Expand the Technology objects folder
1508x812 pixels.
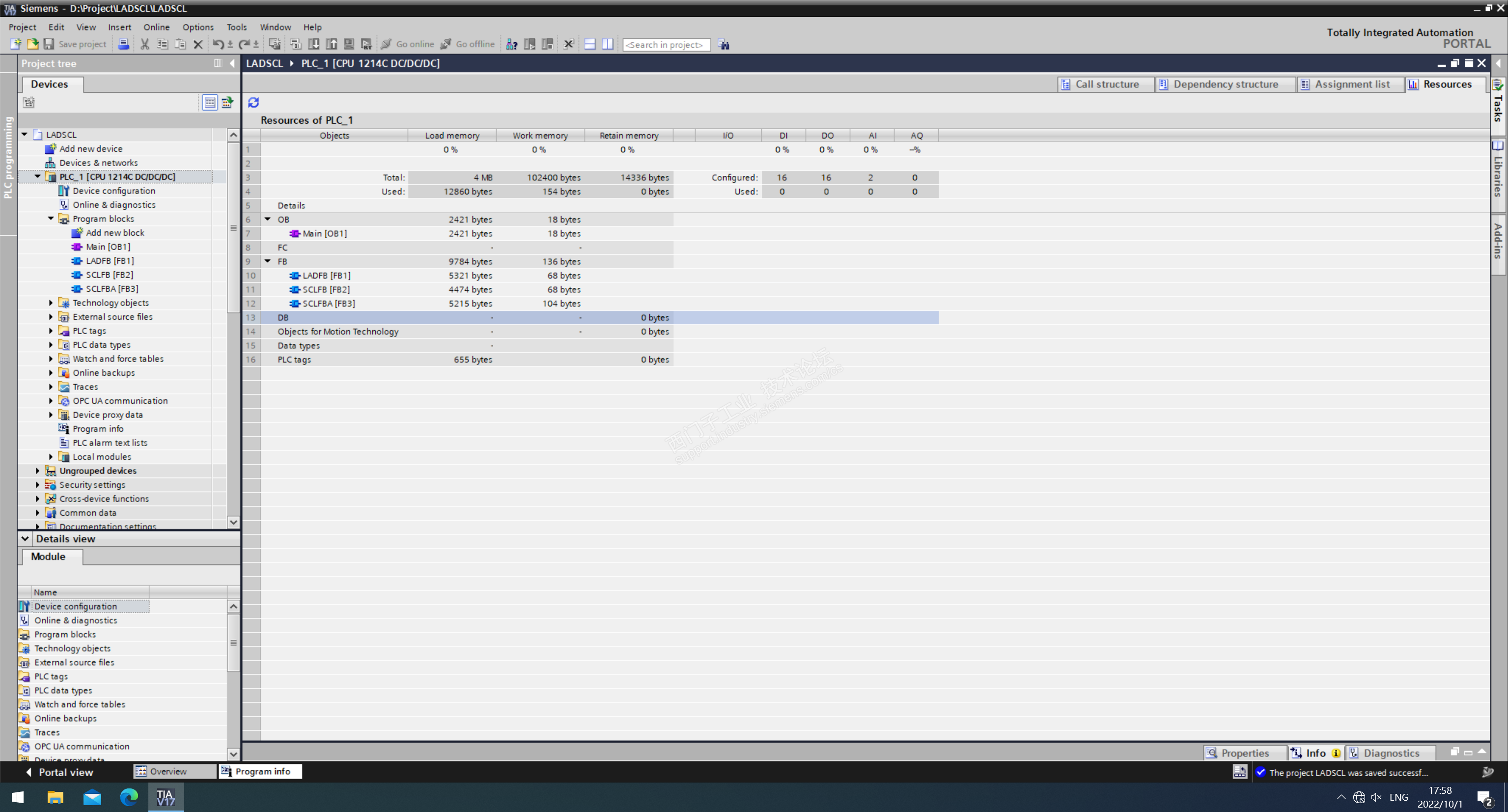tap(51, 303)
